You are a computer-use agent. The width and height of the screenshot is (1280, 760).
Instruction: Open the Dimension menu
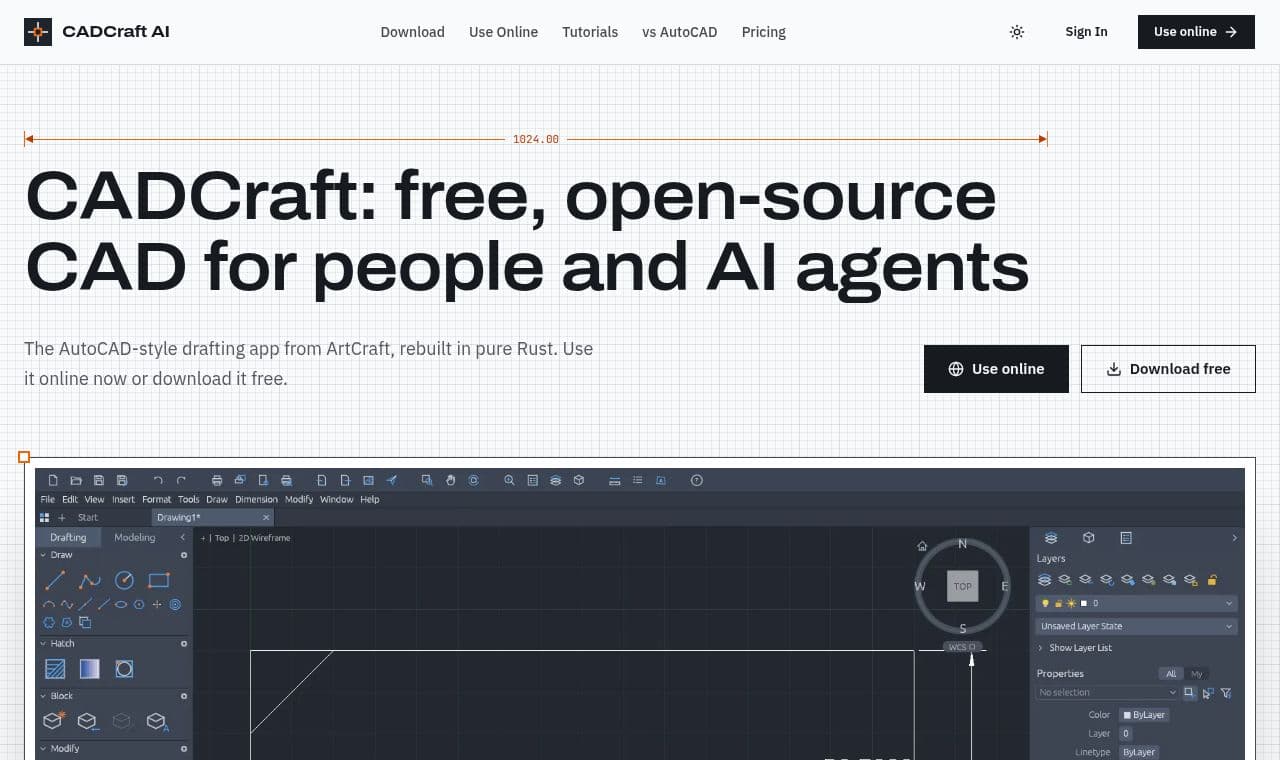[256, 499]
